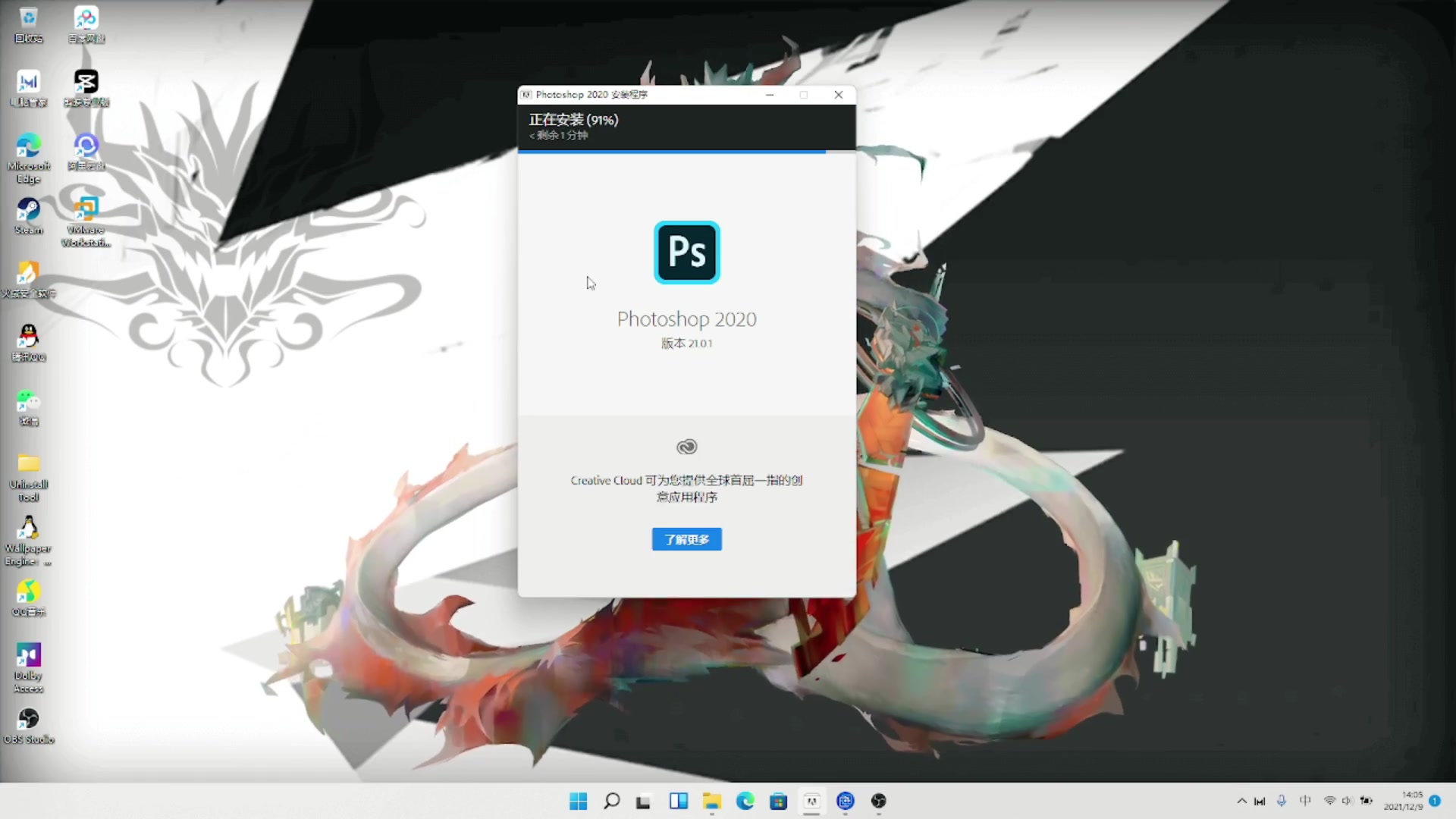This screenshot has width=1456, height=819.
Task: Open the volume control in tray
Action: pos(1347,801)
